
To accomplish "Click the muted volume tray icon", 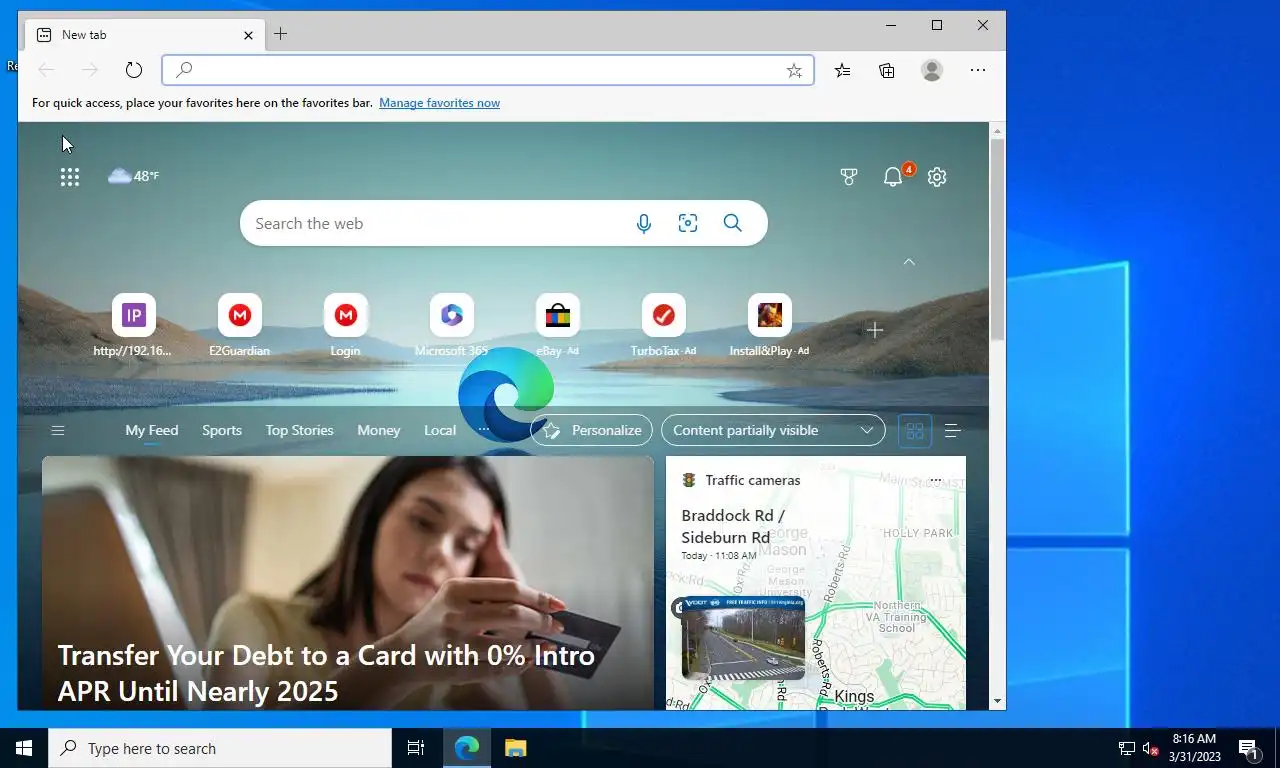I will tap(1150, 748).
